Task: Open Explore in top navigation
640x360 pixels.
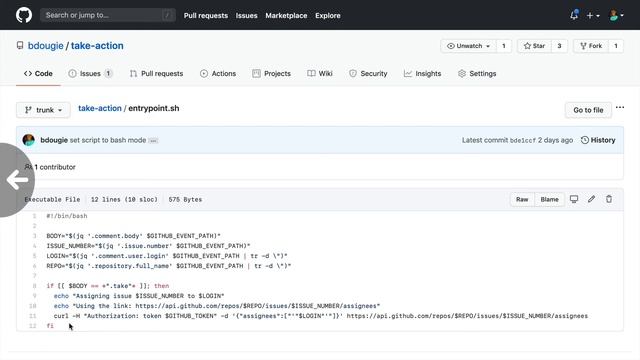Action: pos(327,16)
